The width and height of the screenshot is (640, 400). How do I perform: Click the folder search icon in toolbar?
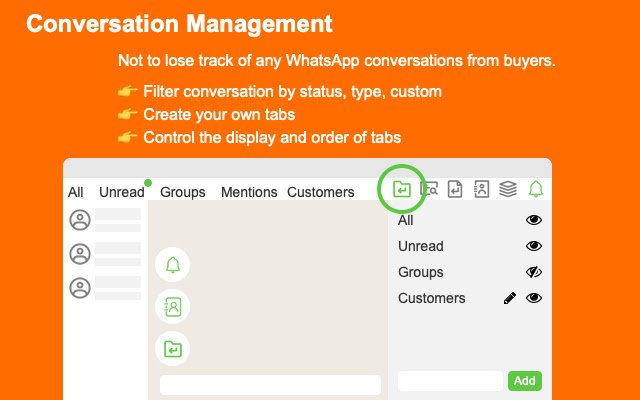[429, 189]
